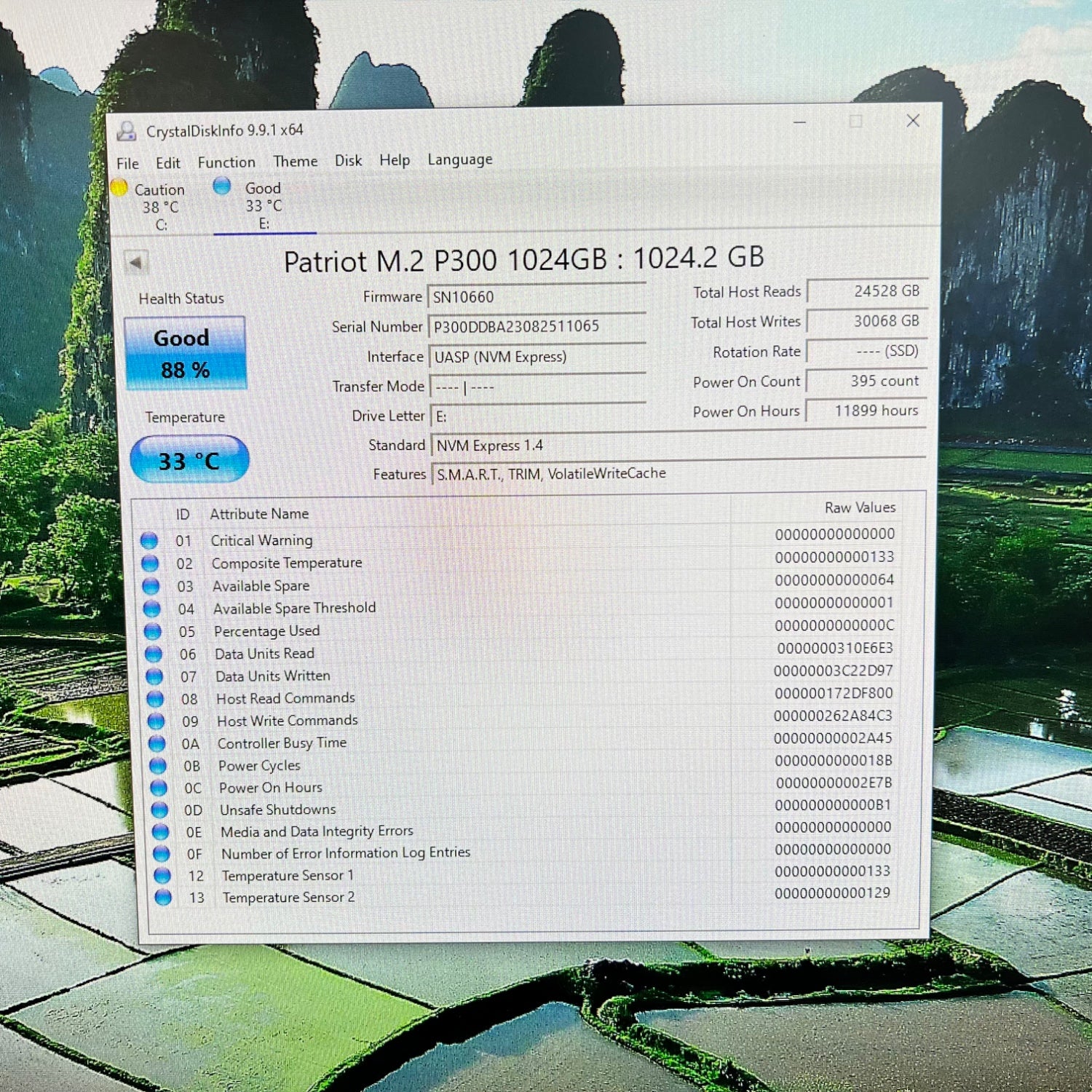The image size is (1092, 1092).
Task: Click the Drive Letter field
Action: point(539,416)
